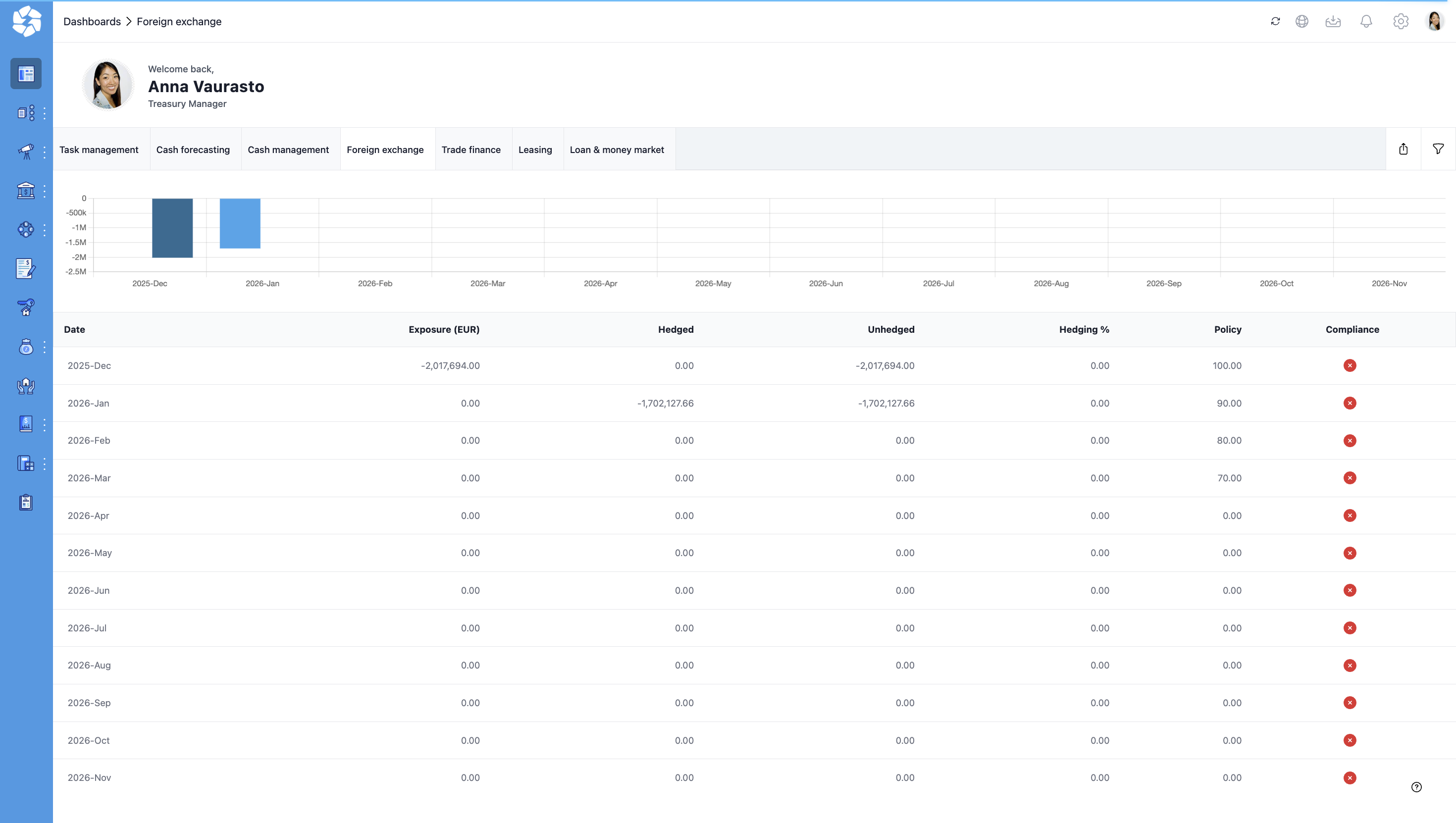Switch to the Trade finance tab
This screenshot has height=823, width=1456.
click(x=471, y=150)
